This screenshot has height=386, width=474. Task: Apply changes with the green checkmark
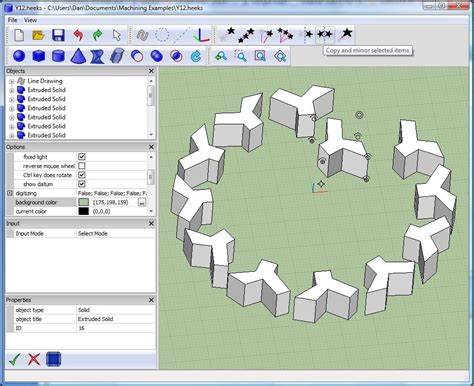(x=14, y=359)
